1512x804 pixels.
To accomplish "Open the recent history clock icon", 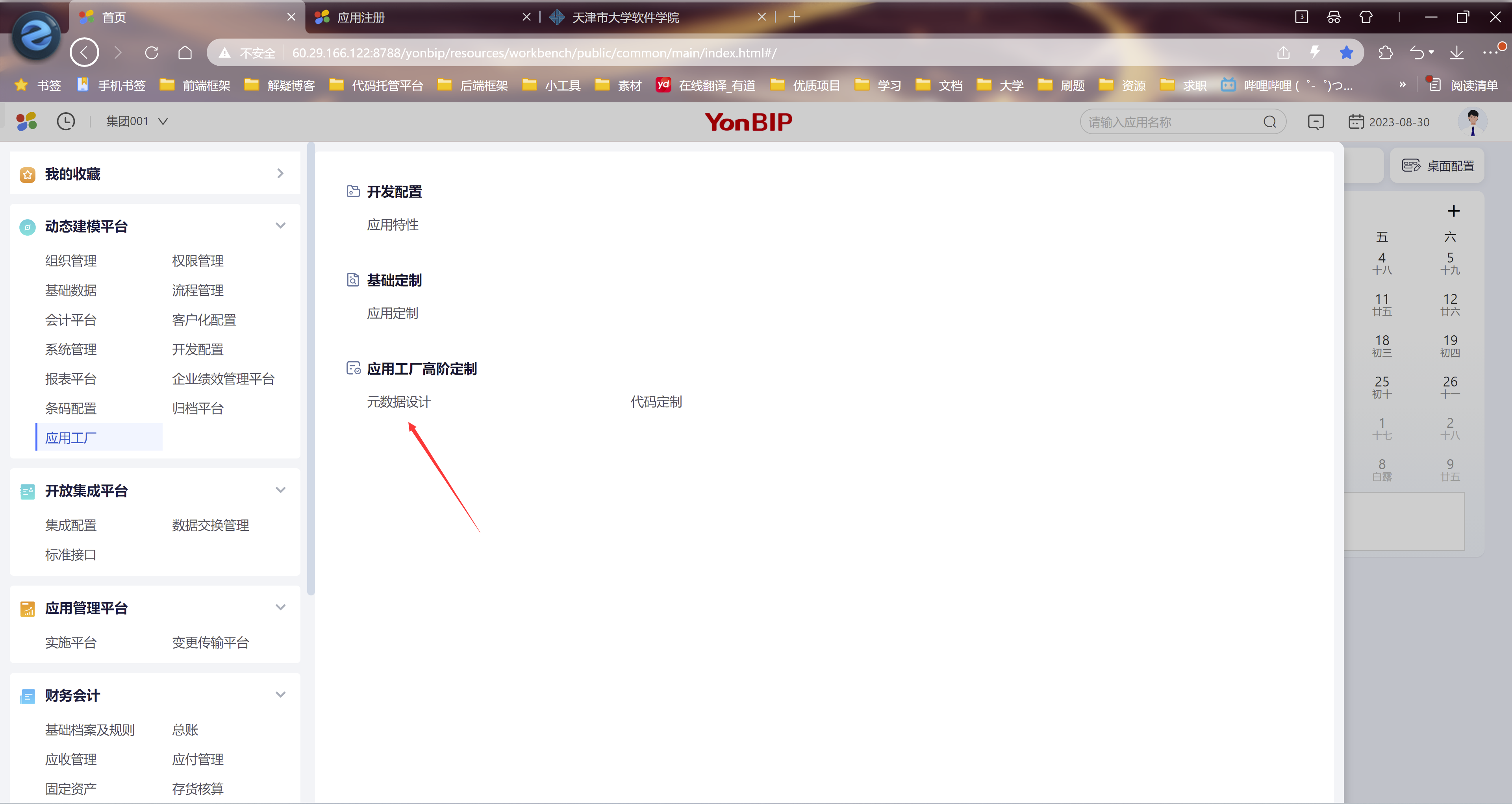I will pyautogui.click(x=66, y=121).
